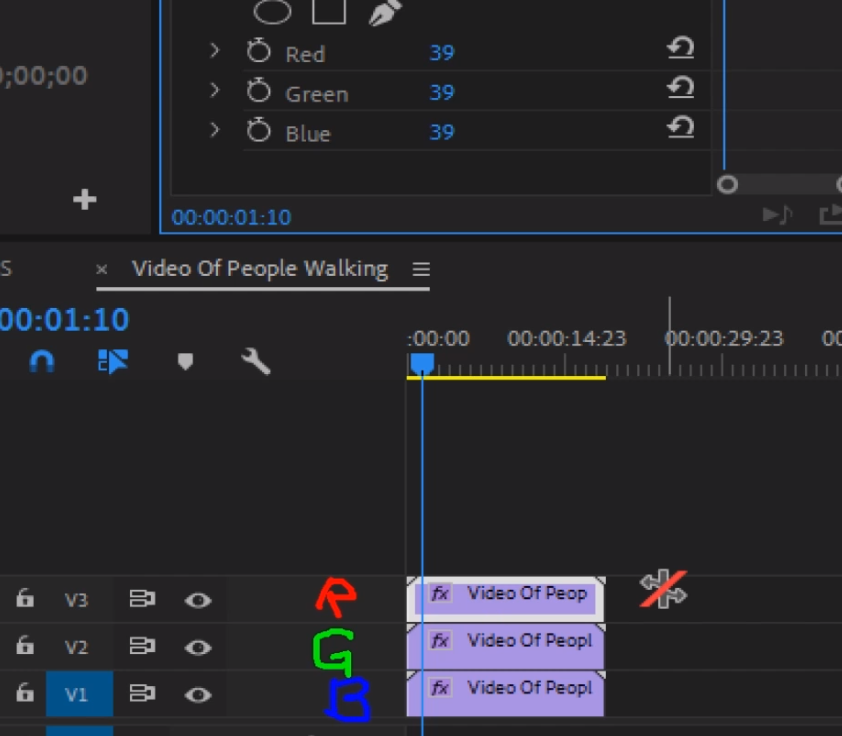Click fx badge on V1 clip
Screen dimensions: 842x736
click(440, 688)
